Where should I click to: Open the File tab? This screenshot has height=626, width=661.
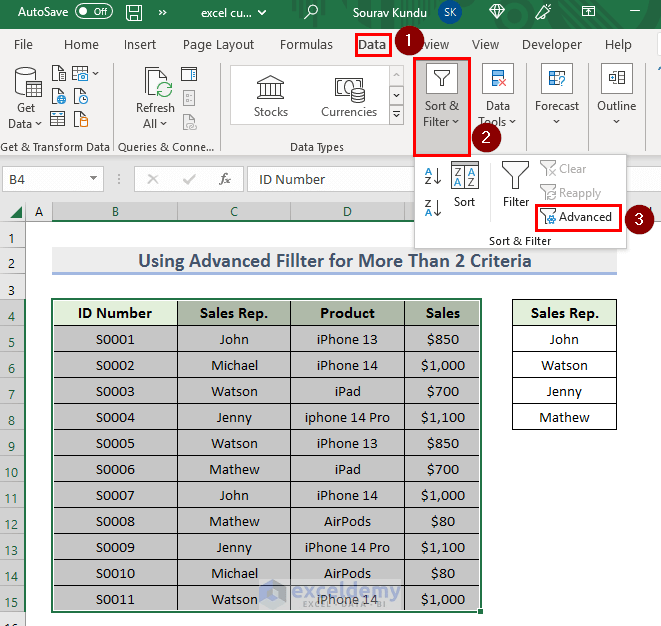point(23,45)
